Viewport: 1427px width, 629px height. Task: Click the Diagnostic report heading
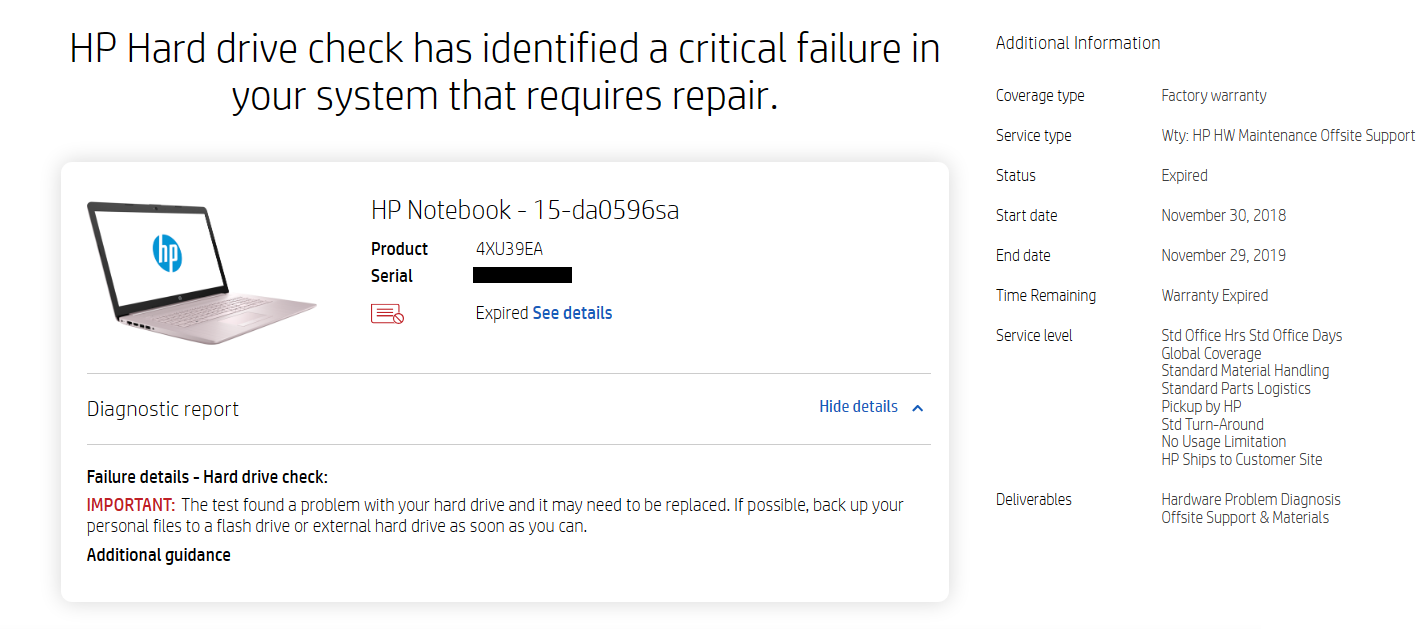[162, 408]
